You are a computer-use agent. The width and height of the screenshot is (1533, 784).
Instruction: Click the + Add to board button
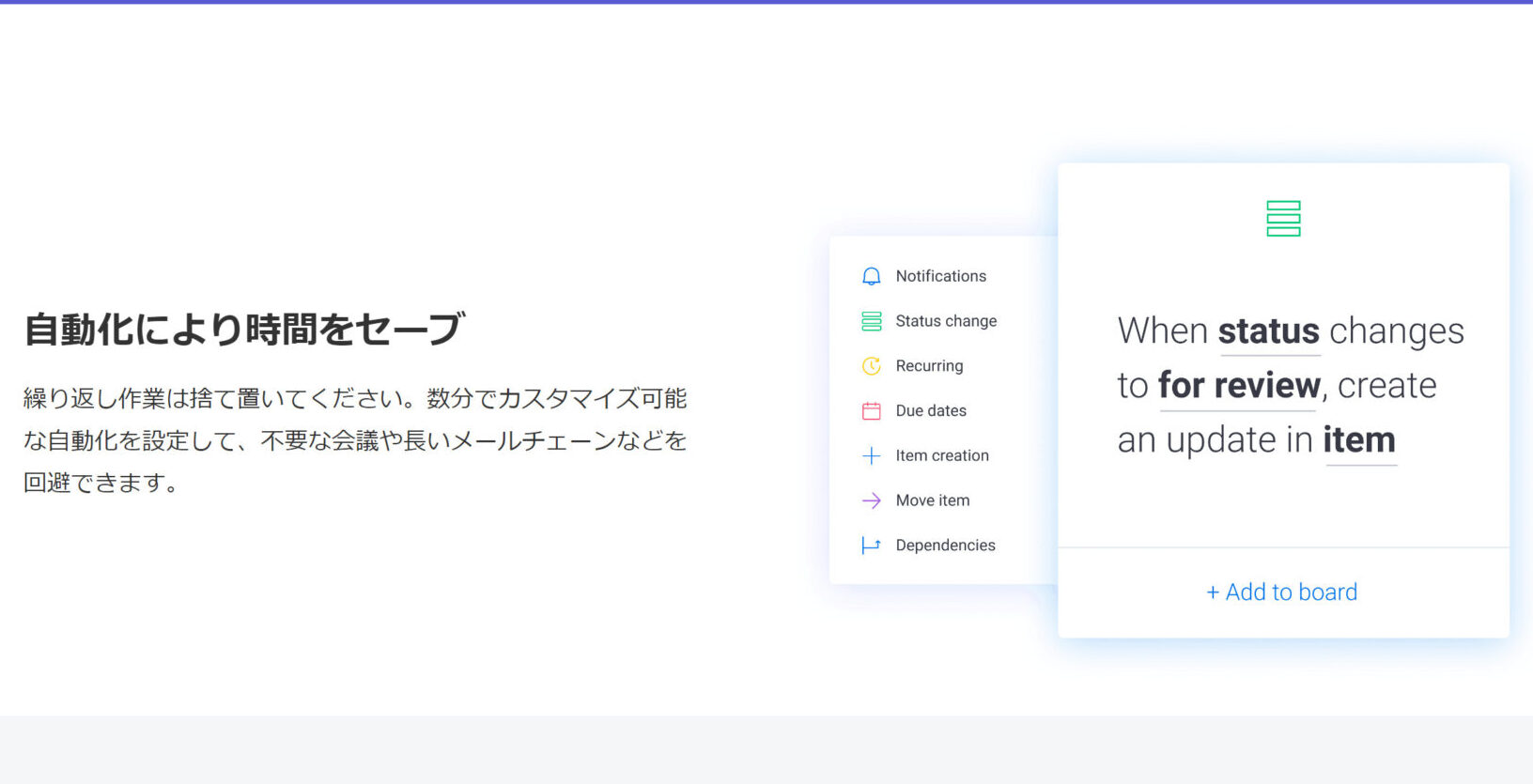pyautogui.click(x=1282, y=592)
